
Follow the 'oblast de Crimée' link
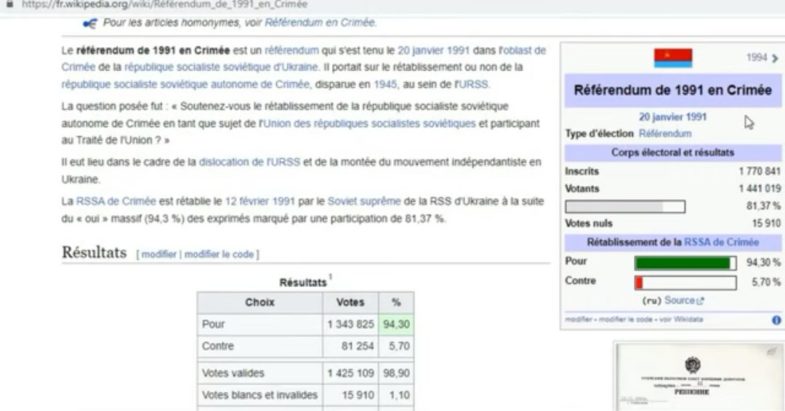coord(524,51)
